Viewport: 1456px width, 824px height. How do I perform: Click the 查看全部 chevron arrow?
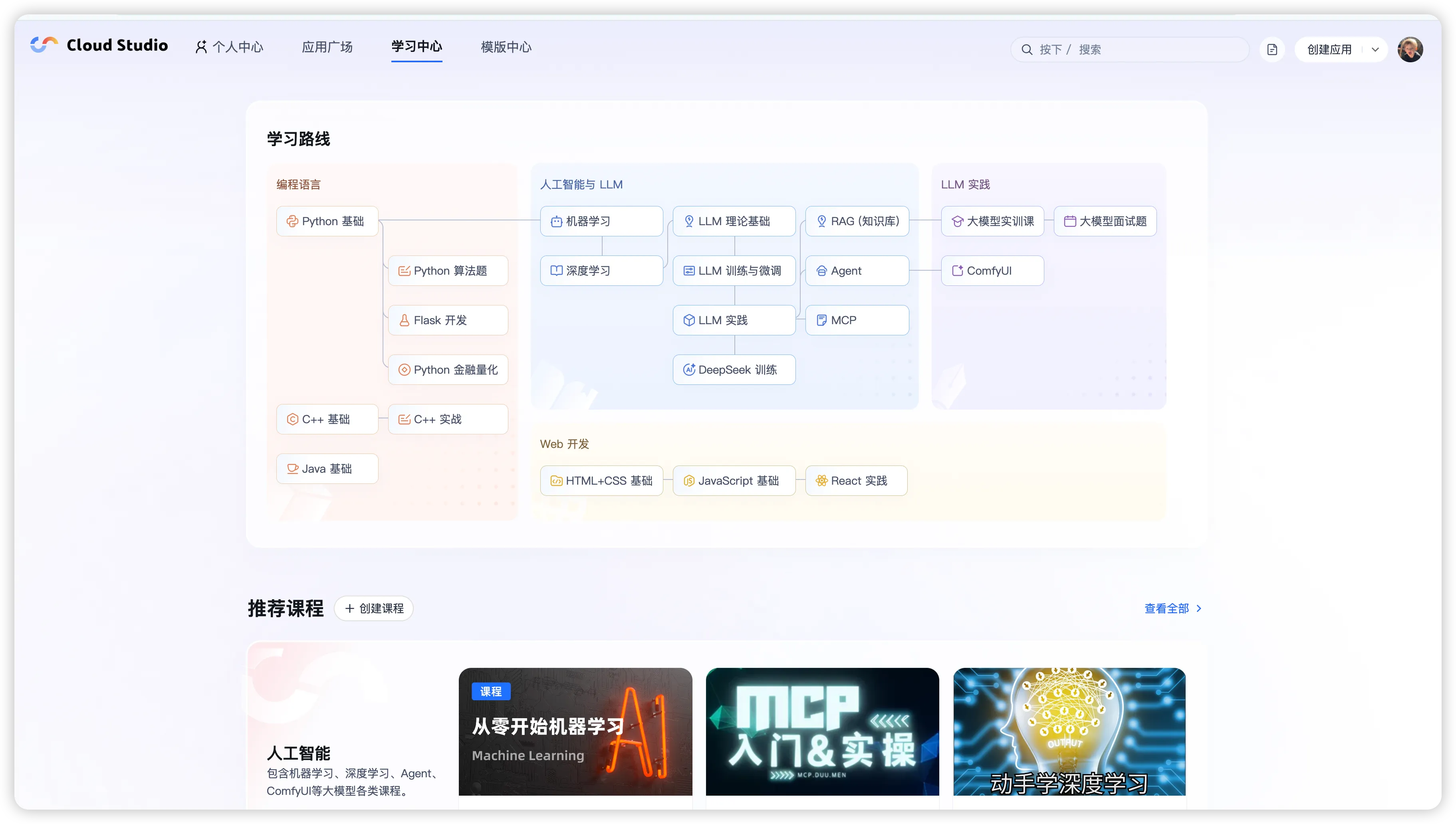point(1198,608)
